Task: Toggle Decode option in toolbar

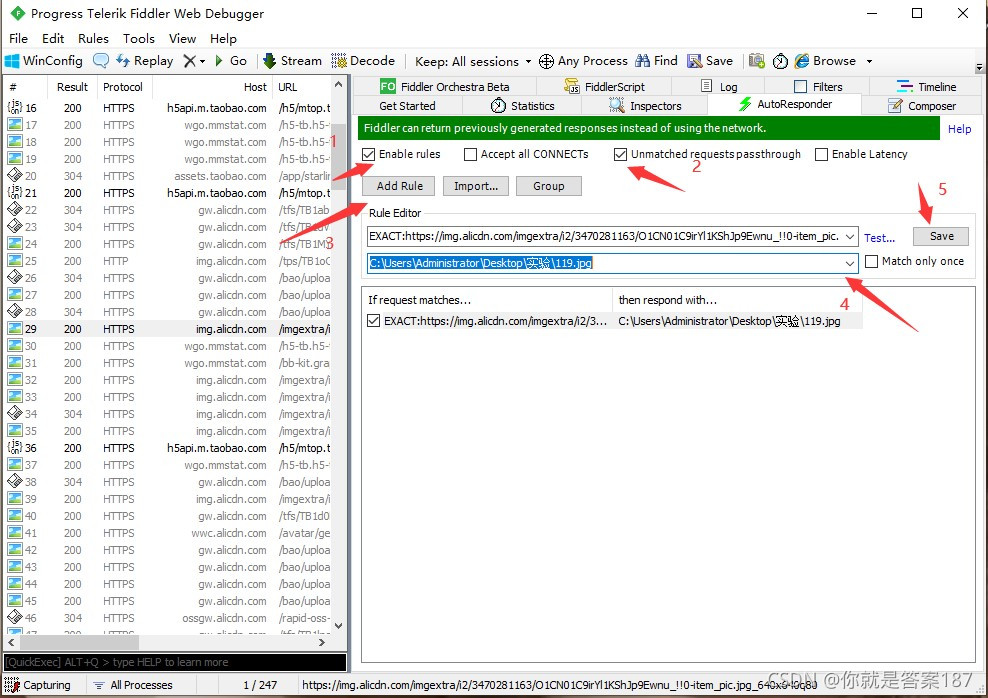Action: (x=364, y=61)
